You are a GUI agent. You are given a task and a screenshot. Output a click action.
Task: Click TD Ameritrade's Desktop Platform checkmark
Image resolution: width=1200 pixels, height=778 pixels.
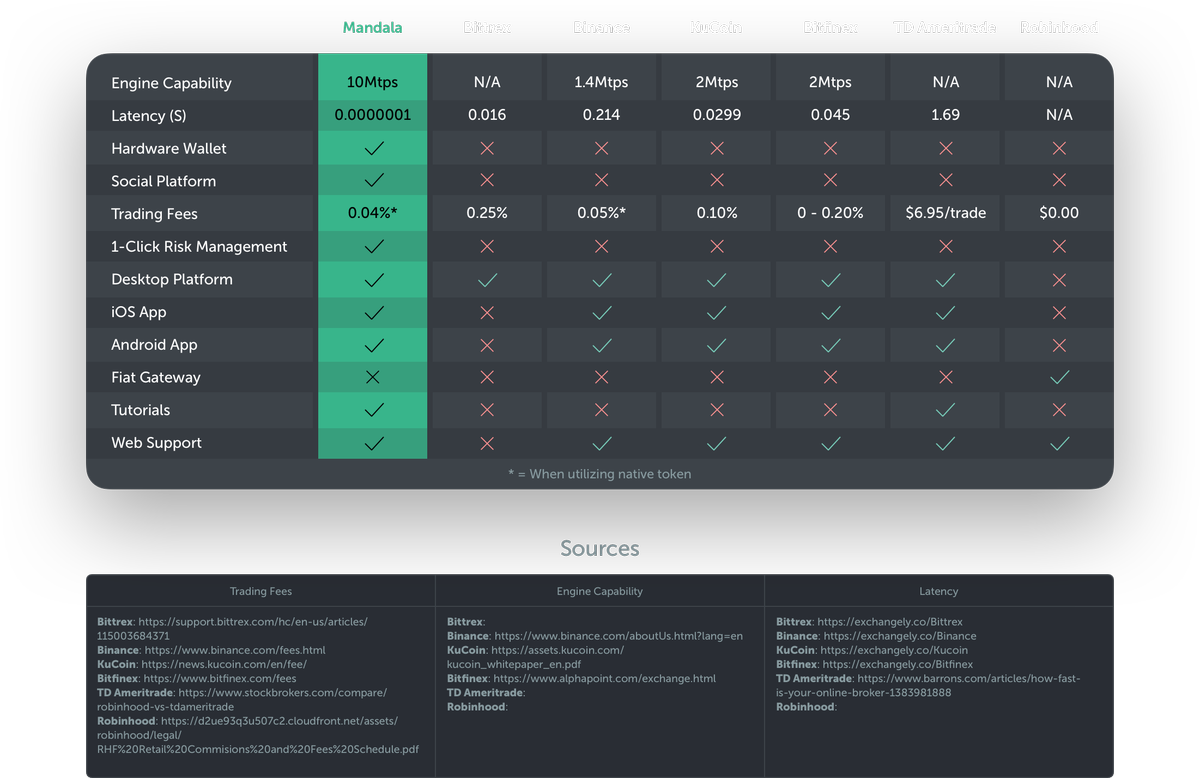tap(945, 280)
